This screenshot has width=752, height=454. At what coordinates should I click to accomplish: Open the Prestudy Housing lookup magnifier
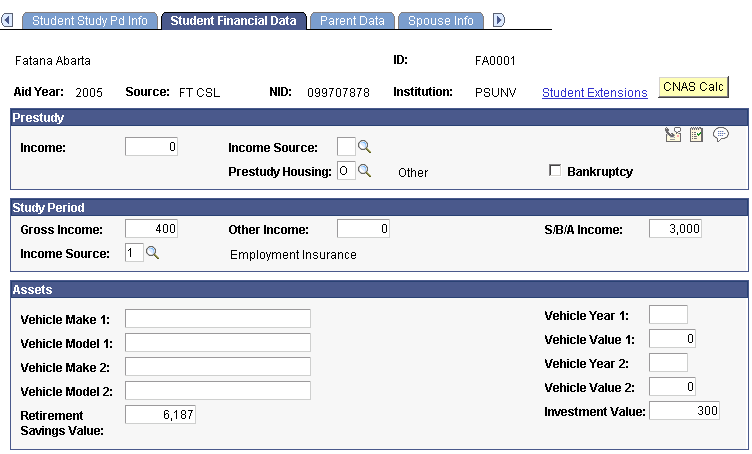(x=364, y=171)
